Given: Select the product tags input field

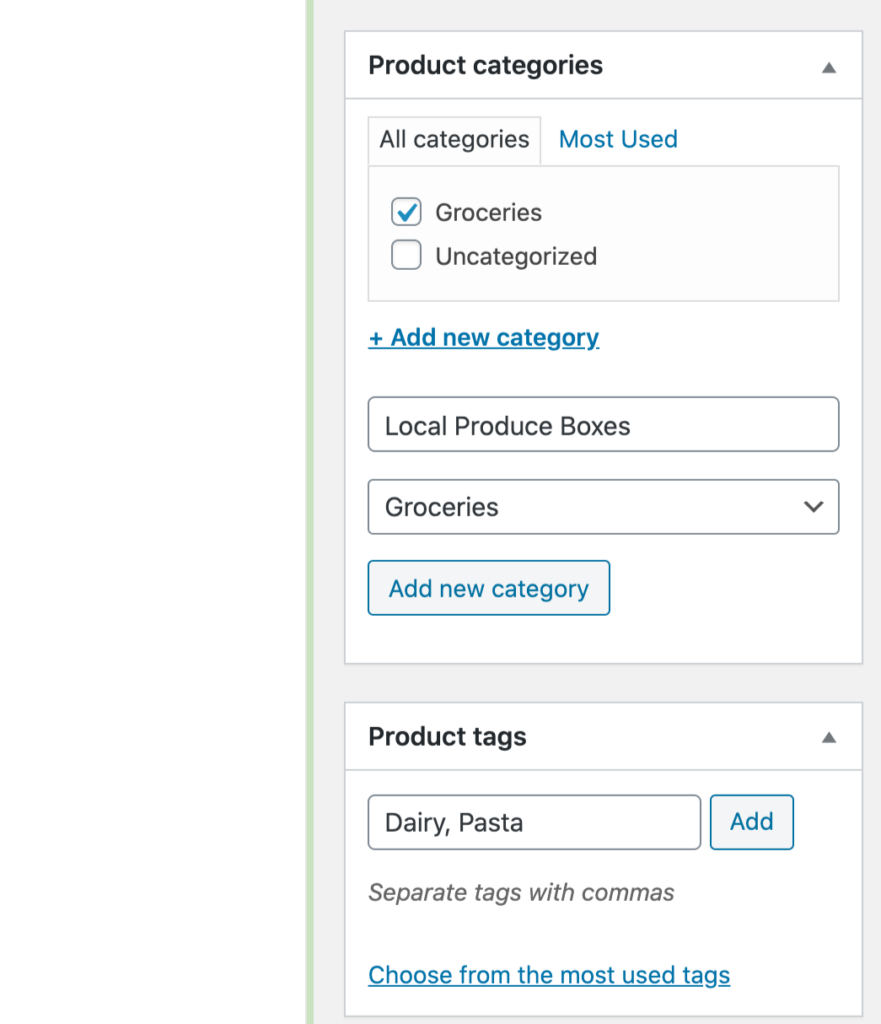Looking at the screenshot, I should [x=534, y=822].
